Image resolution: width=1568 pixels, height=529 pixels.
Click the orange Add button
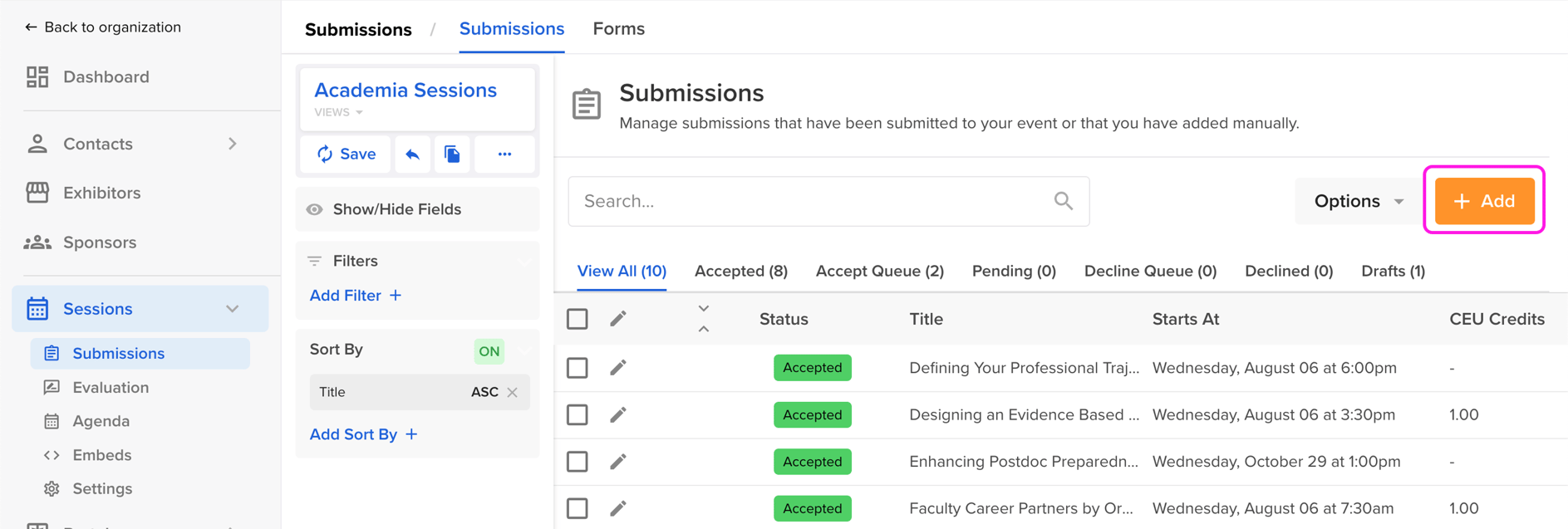(1484, 201)
